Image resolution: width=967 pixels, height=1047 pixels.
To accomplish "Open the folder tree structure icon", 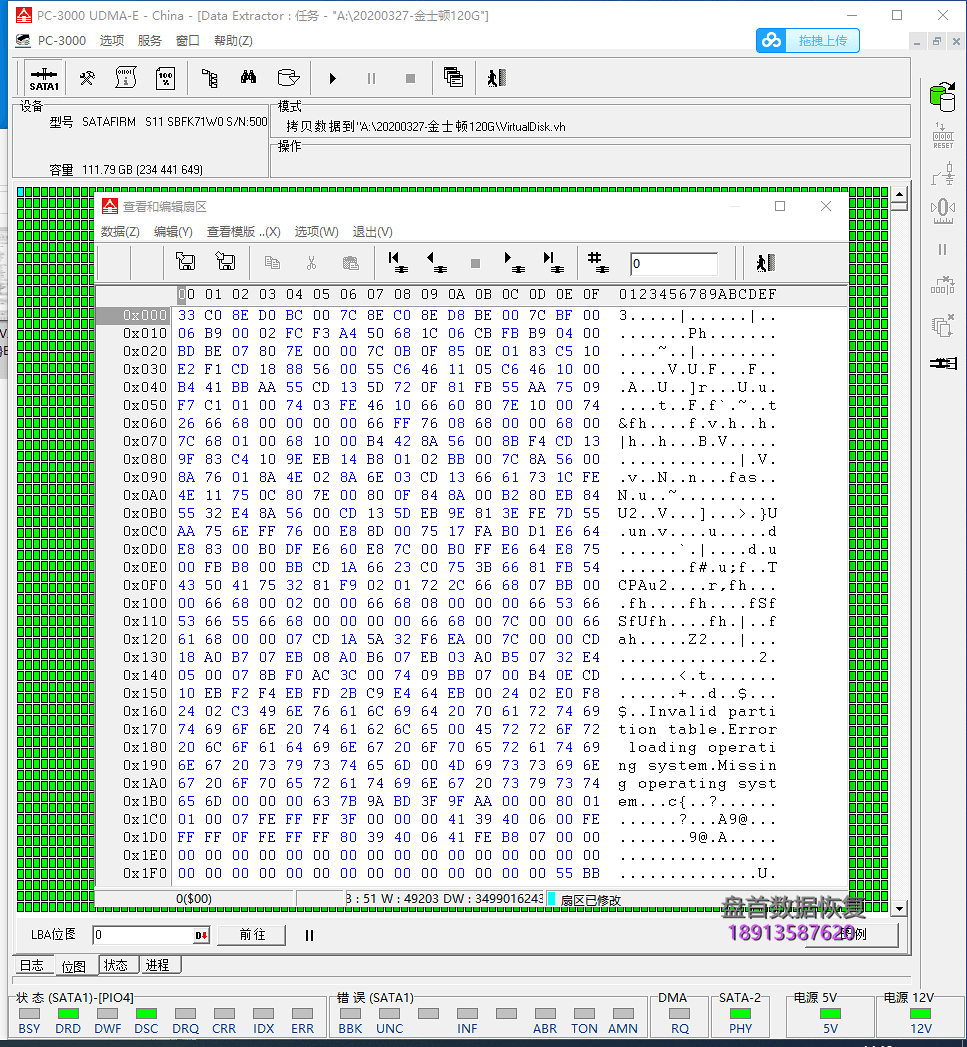I will tap(210, 78).
